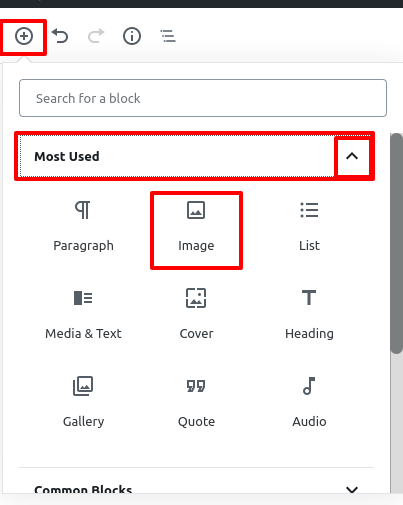Insert a Paragraph block
This screenshot has width=403, height=505.
click(83, 227)
